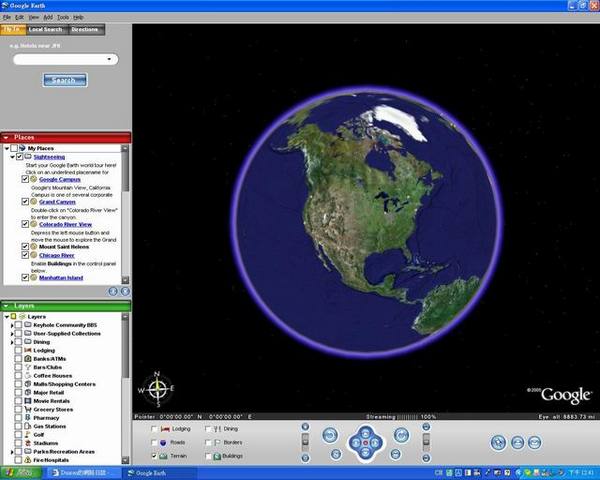Open the Add menu

click(48, 17)
